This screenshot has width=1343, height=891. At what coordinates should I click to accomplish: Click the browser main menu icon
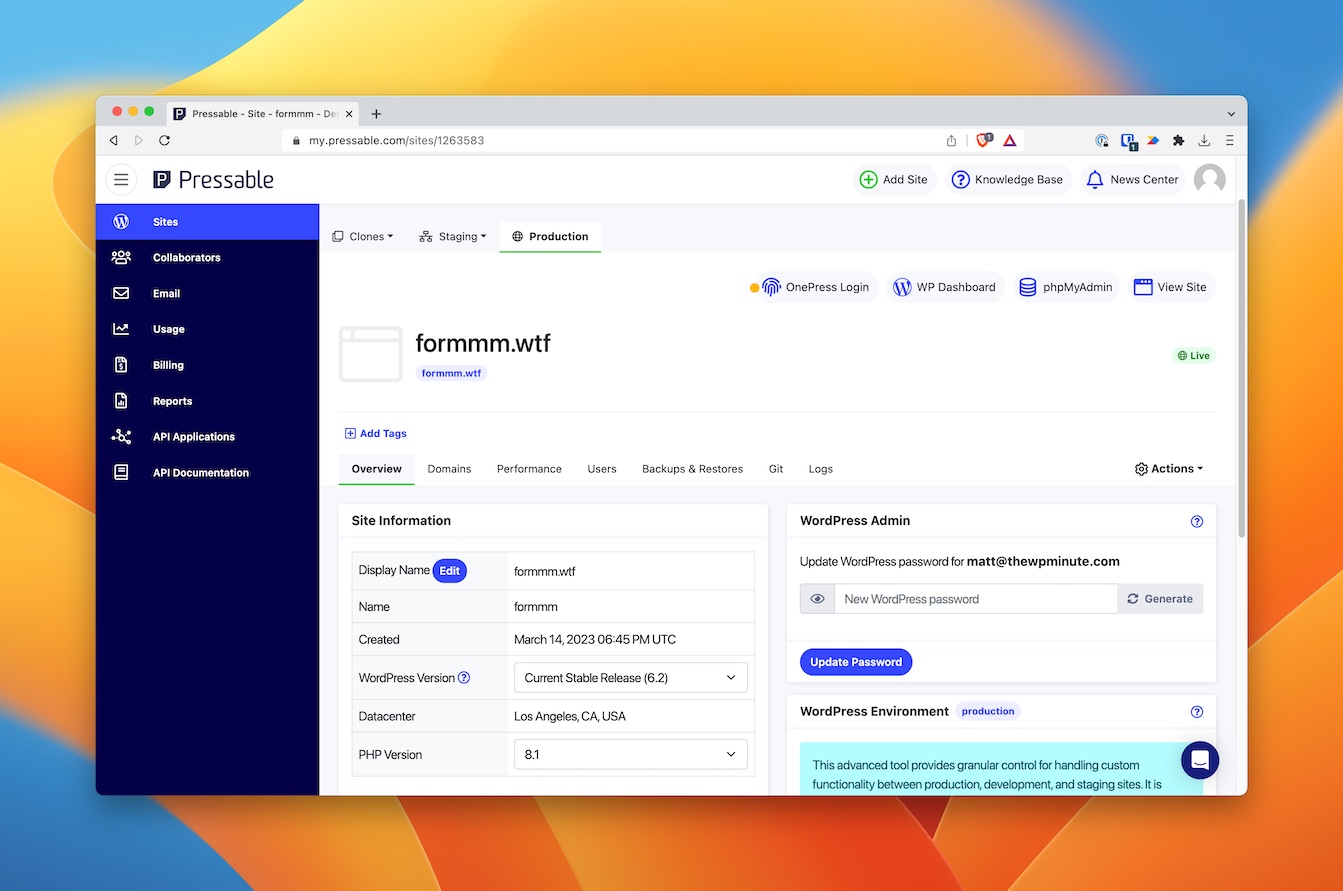tap(1230, 141)
